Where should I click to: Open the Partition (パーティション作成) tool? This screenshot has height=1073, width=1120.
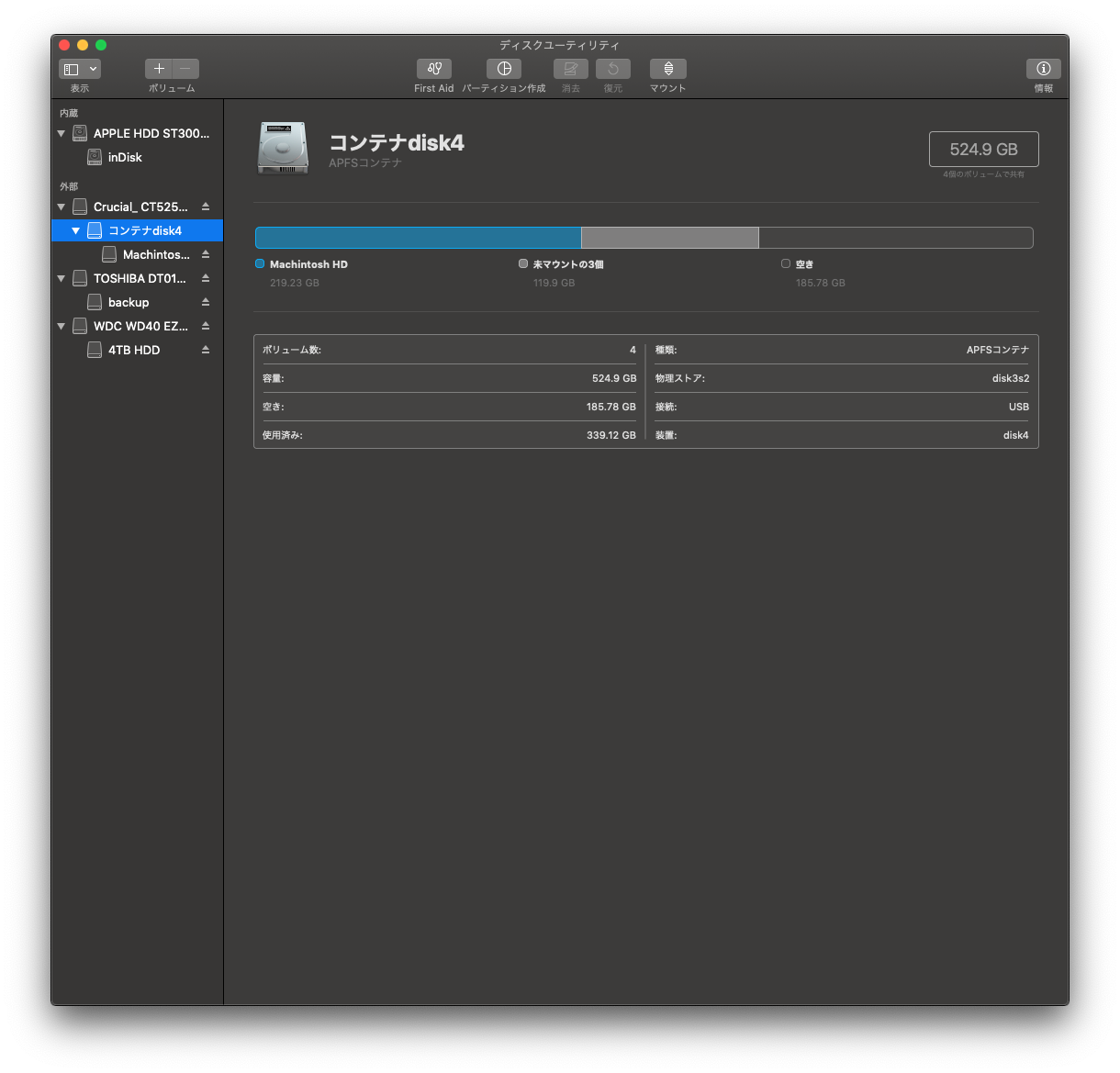[504, 69]
